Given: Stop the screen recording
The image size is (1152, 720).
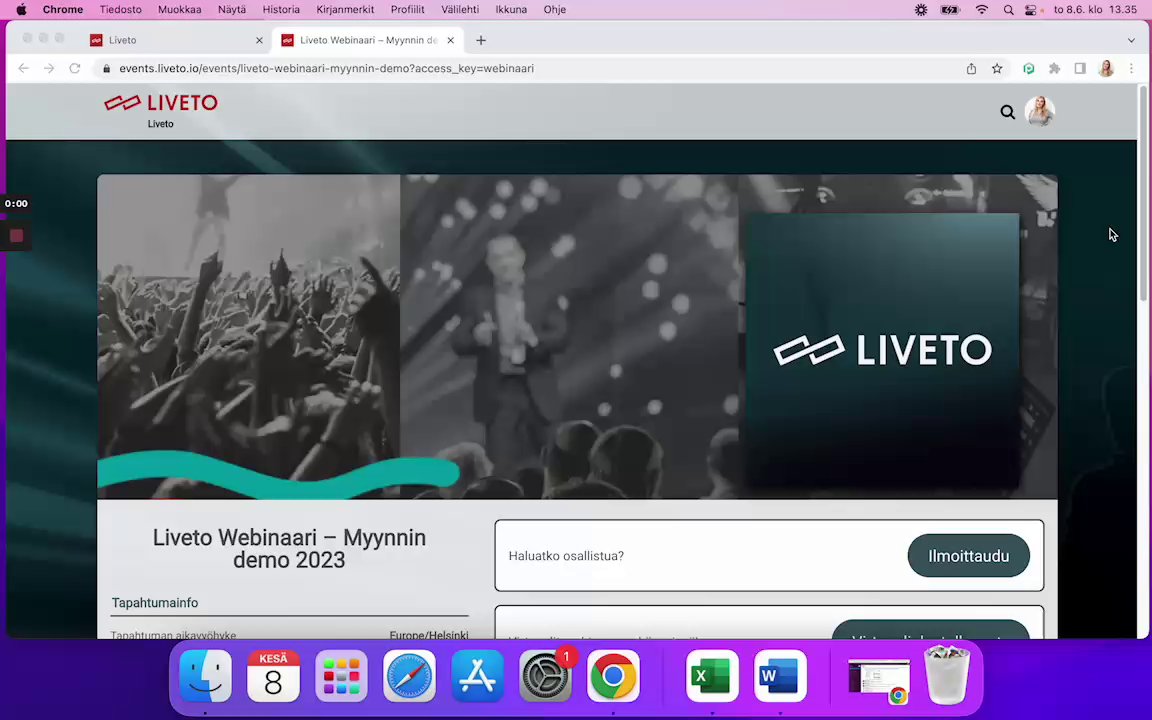Looking at the screenshot, I should [16, 235].
